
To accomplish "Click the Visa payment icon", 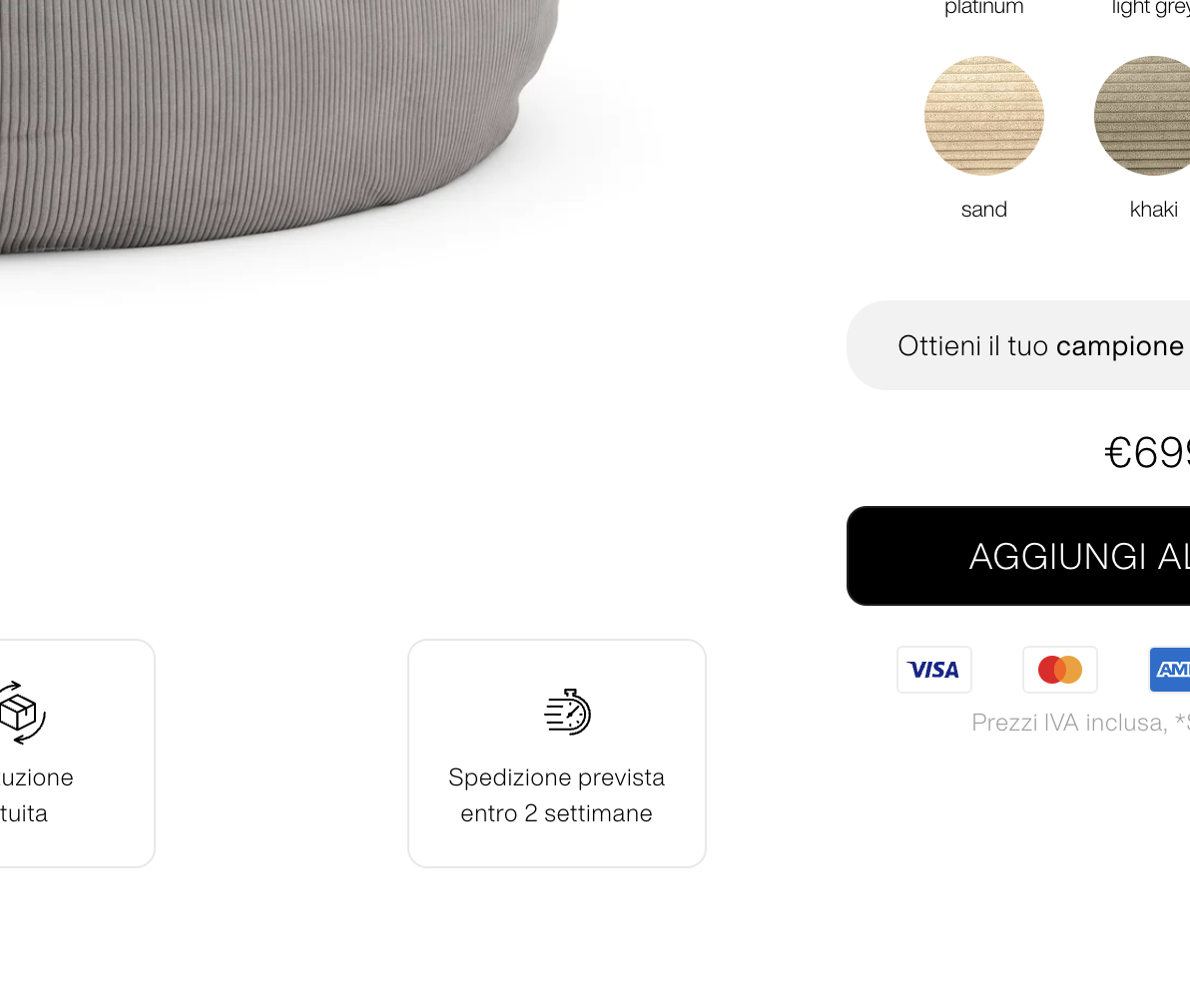I will (x=933, y=670).
